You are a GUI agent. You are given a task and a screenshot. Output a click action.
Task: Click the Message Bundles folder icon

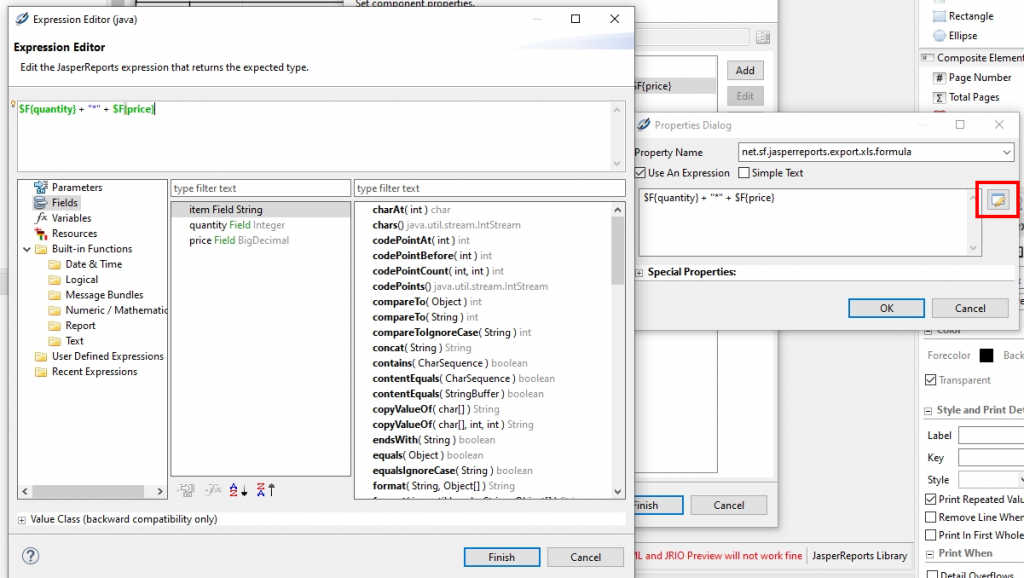pyautogui.click(x=55, y=295)
